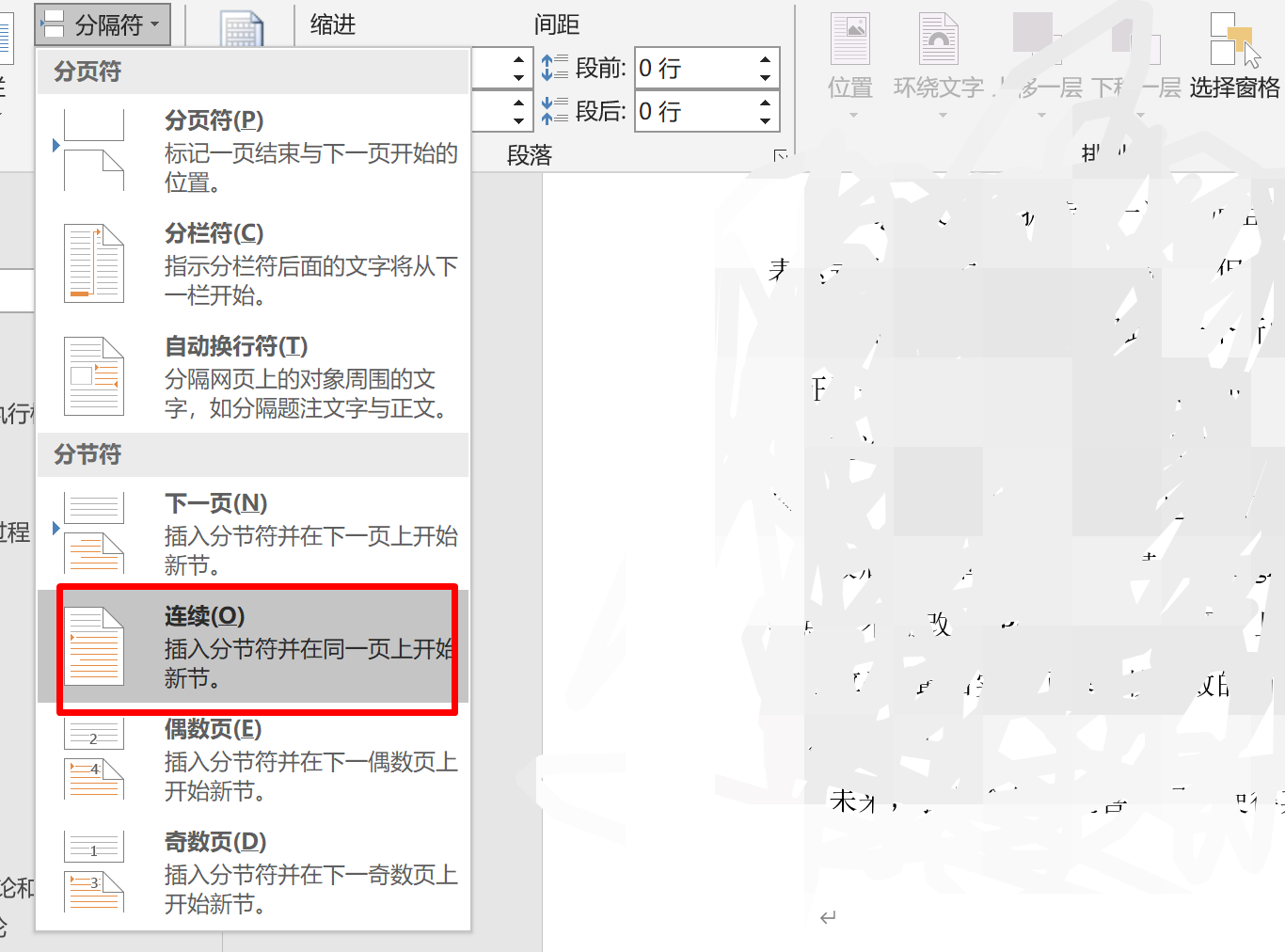Decrease the lower indent value stepper
The image size is (1285, 952).
pyautogui.click(x=518, y=121)
